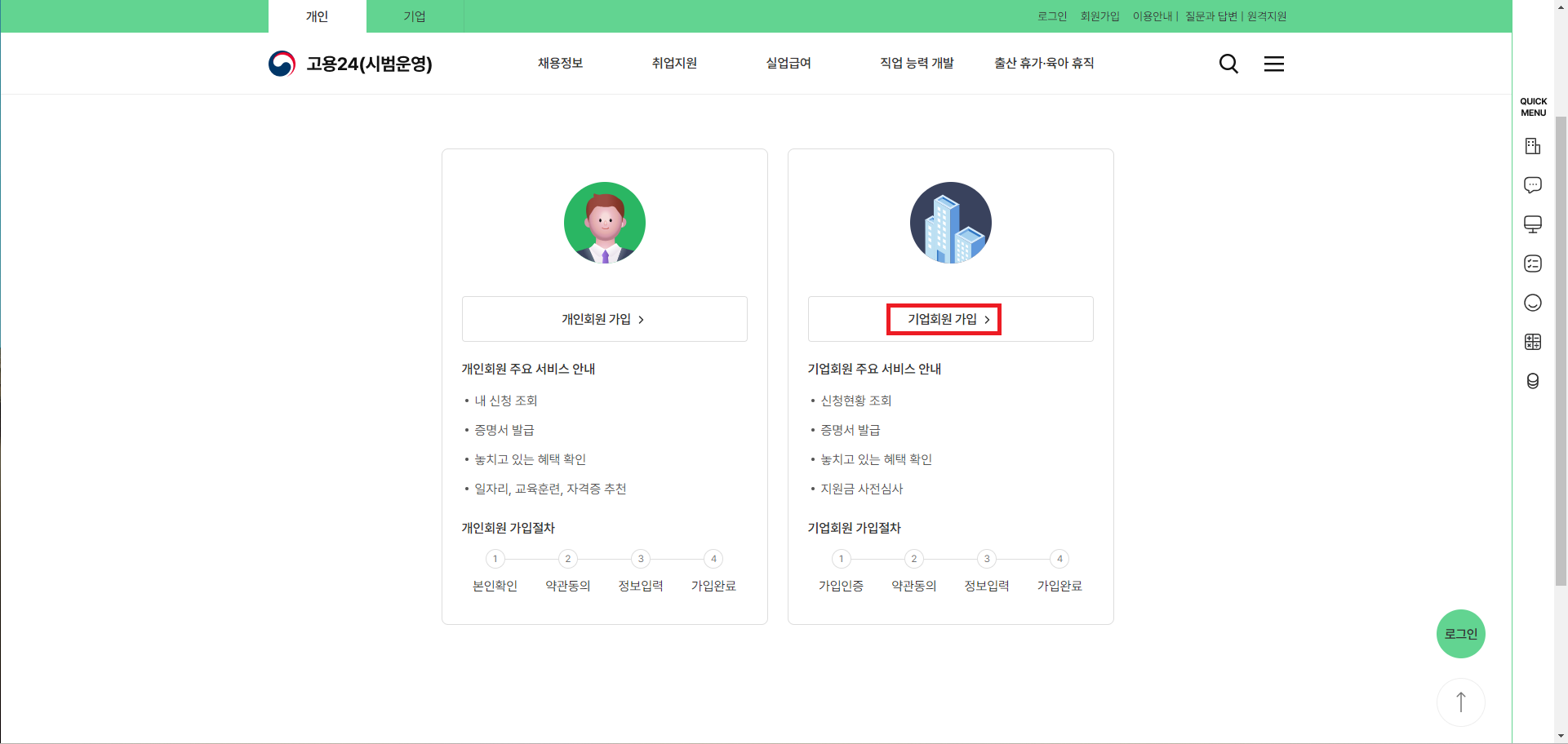Screen dimensions: 1568x744
Task: Click the 개인회원 가입 button
Action: [x=604, y=319]
